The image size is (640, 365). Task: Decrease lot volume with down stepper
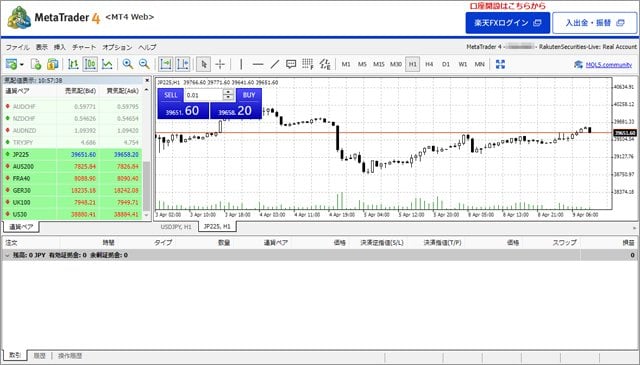229,98
